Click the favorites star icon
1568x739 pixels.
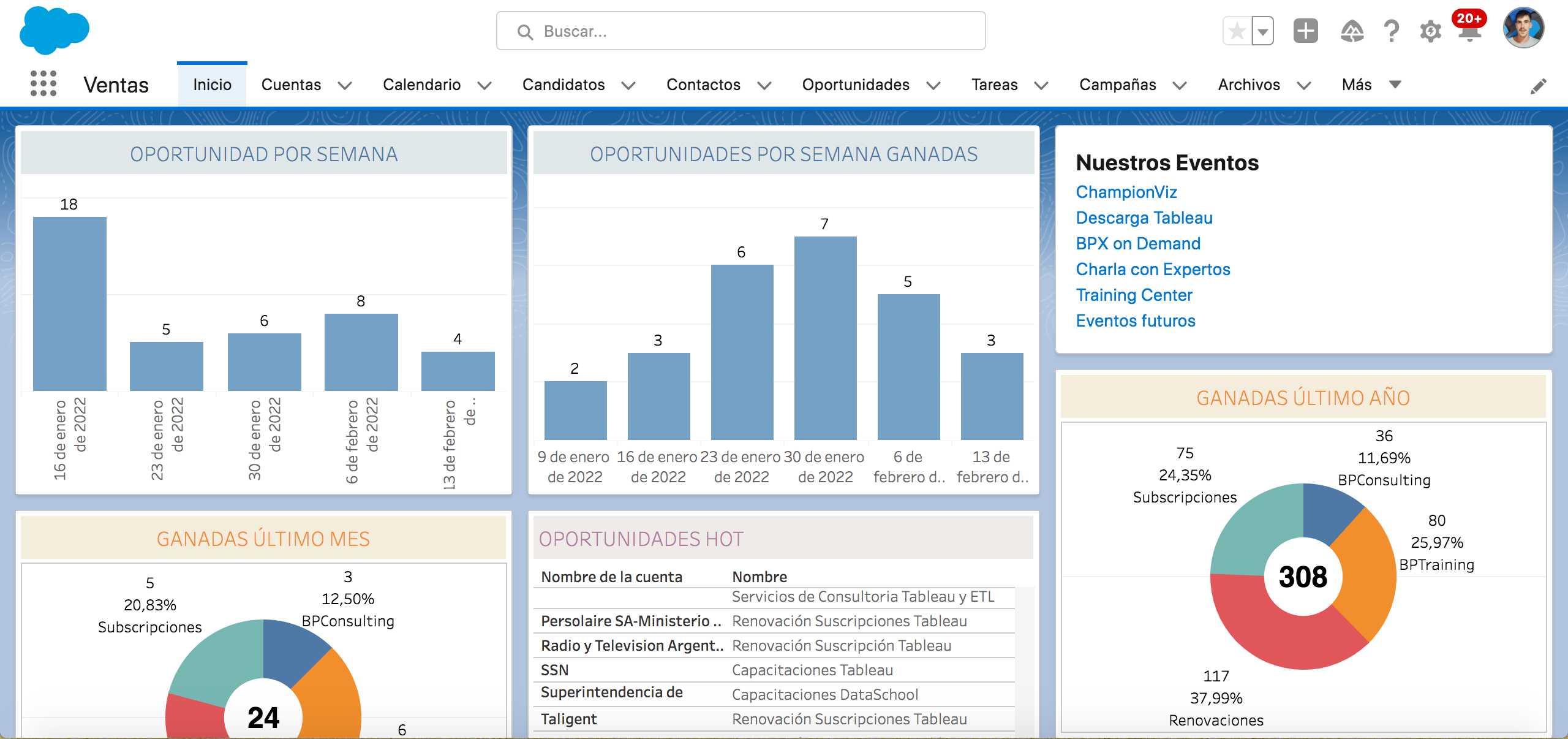tap(1237, 31)
